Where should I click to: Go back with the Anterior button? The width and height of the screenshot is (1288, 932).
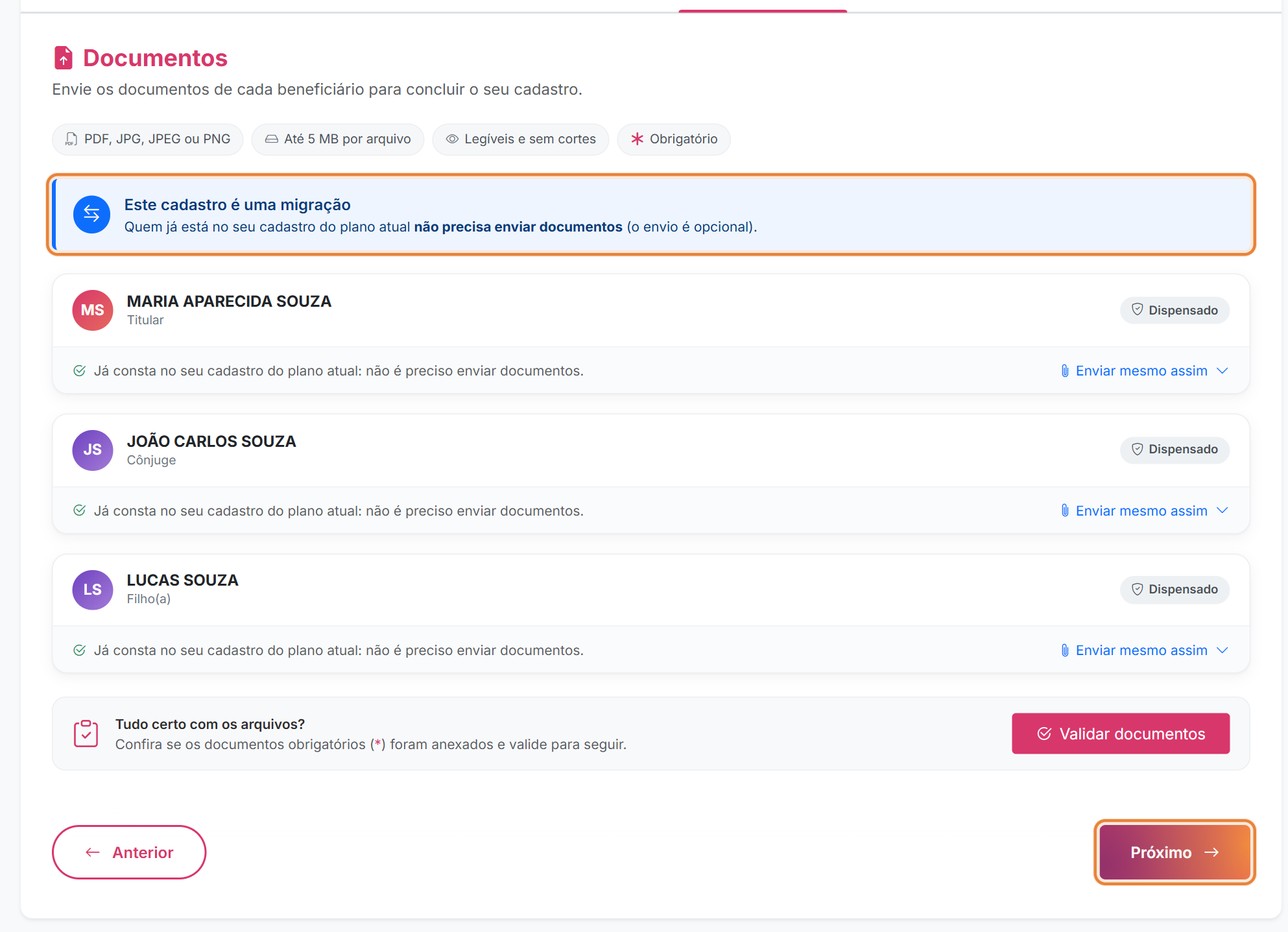(129, 852)
